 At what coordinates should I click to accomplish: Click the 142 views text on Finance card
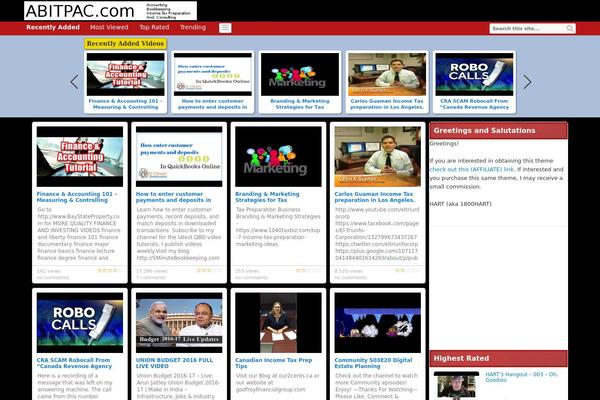(x=49, y=271)
